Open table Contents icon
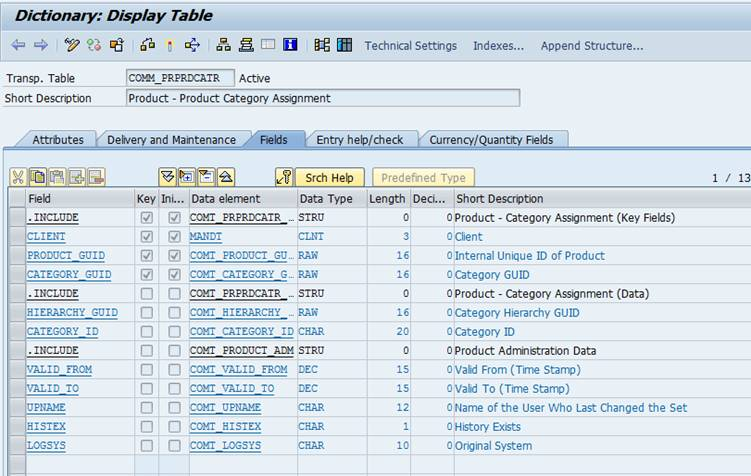The image size is (751, 476). coord(344,45)
